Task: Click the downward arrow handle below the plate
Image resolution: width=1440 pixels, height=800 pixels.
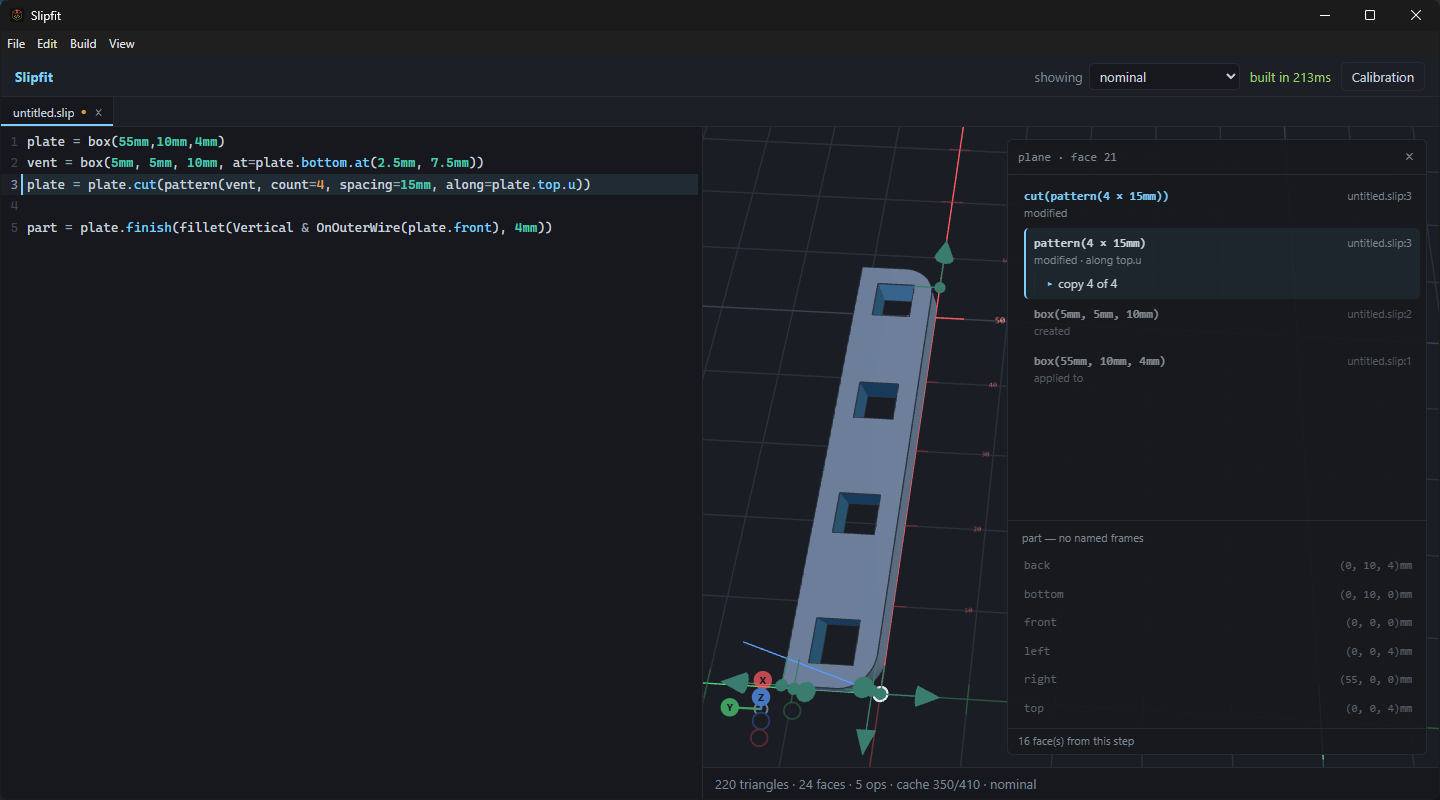Action: click(x=866, y=741)
